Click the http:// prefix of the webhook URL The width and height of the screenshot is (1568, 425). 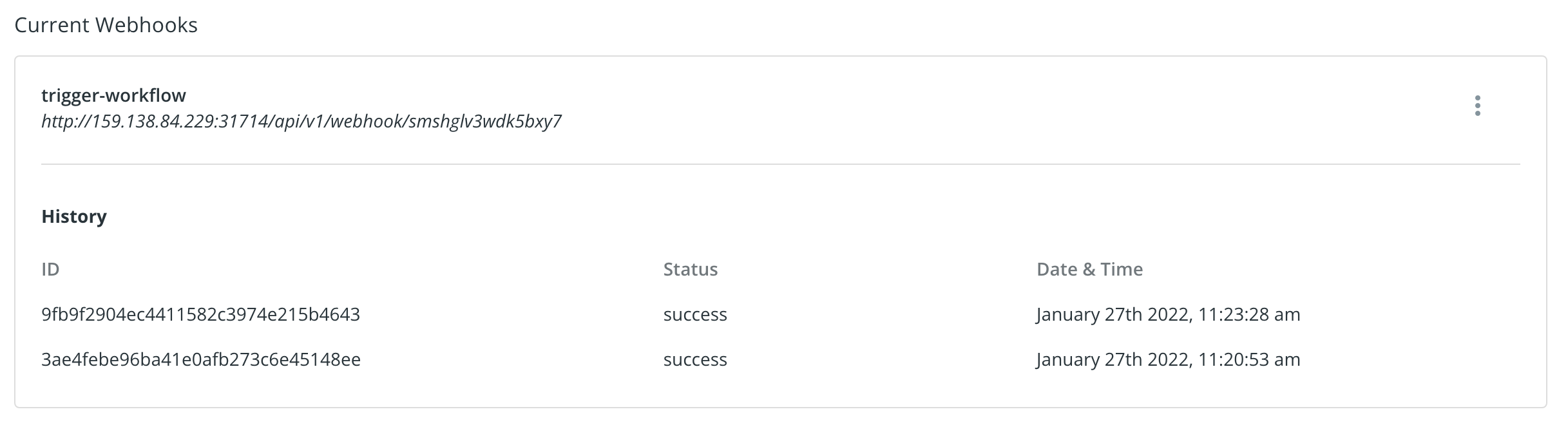(66, 121)
